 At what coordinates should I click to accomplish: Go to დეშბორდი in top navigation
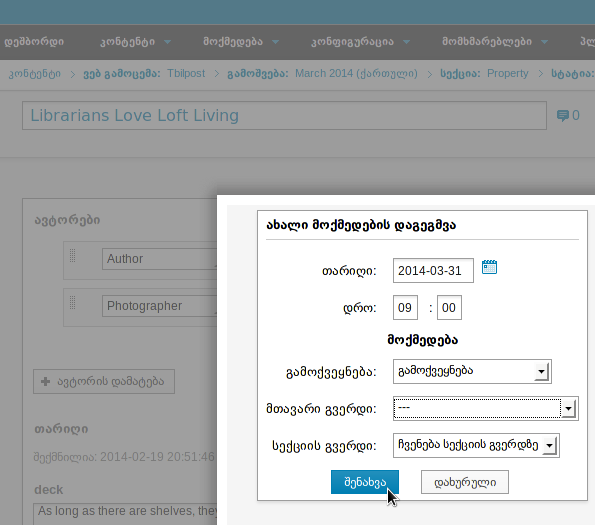click(34, 42)
